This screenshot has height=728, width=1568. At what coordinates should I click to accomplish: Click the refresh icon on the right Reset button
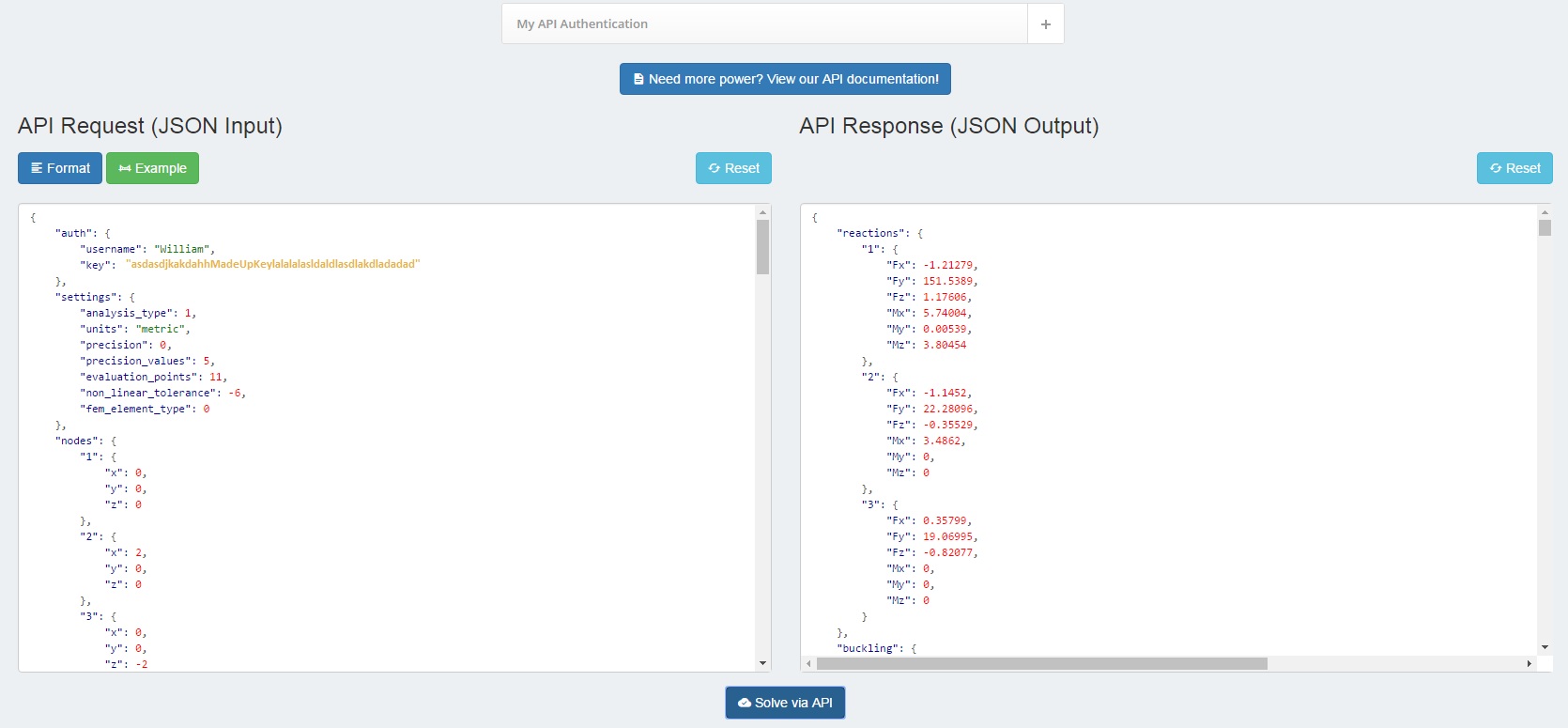click(1496, 168)
